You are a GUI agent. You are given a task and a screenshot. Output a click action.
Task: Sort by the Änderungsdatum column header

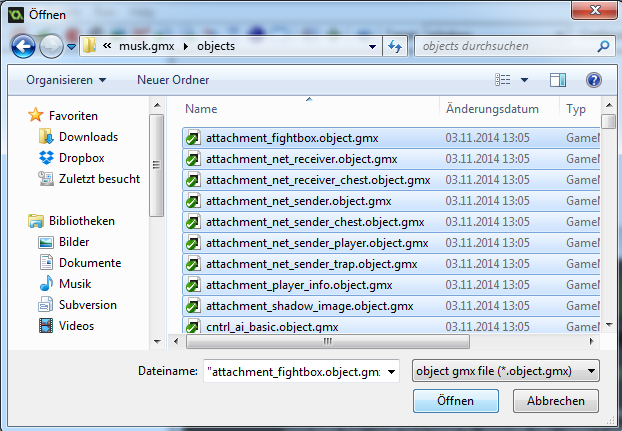point(492,109)
